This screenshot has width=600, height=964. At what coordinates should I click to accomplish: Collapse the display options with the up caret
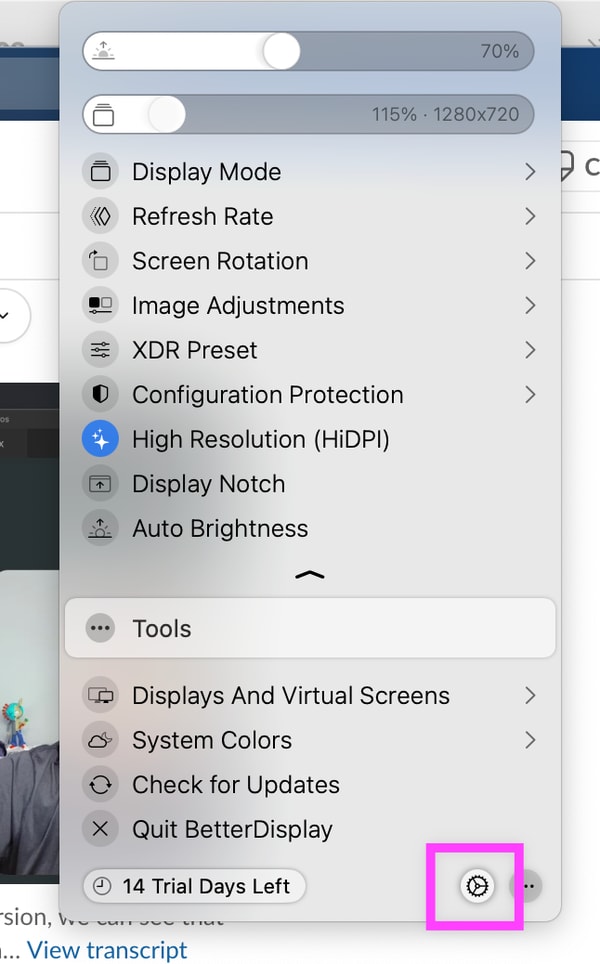[310, 575]
